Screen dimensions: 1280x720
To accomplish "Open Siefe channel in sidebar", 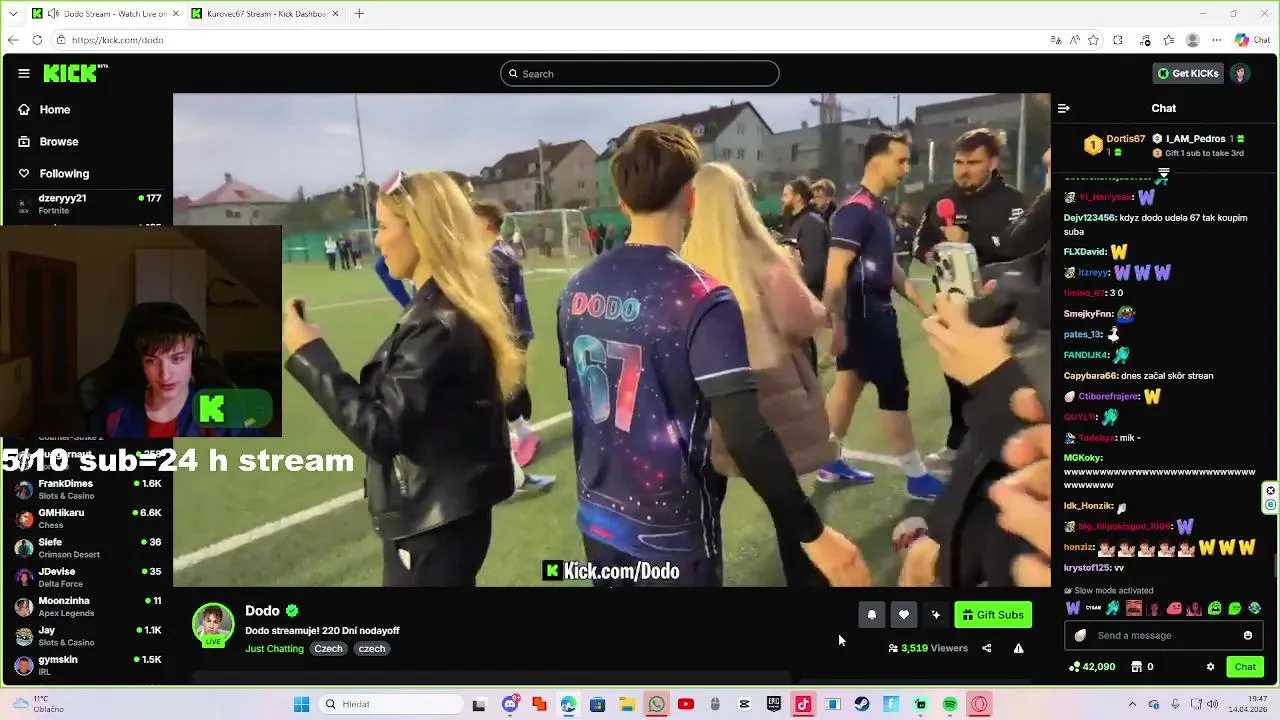I will [88, 548].
